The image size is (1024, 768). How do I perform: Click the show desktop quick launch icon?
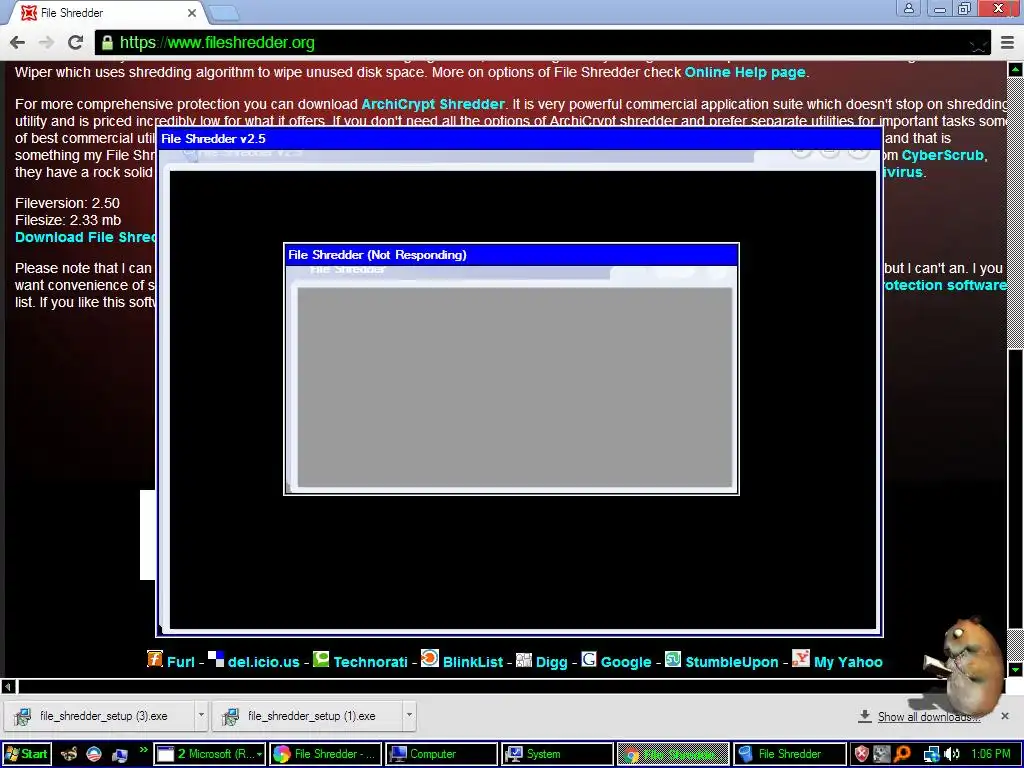pyautogui.click(x=120, y=755)
